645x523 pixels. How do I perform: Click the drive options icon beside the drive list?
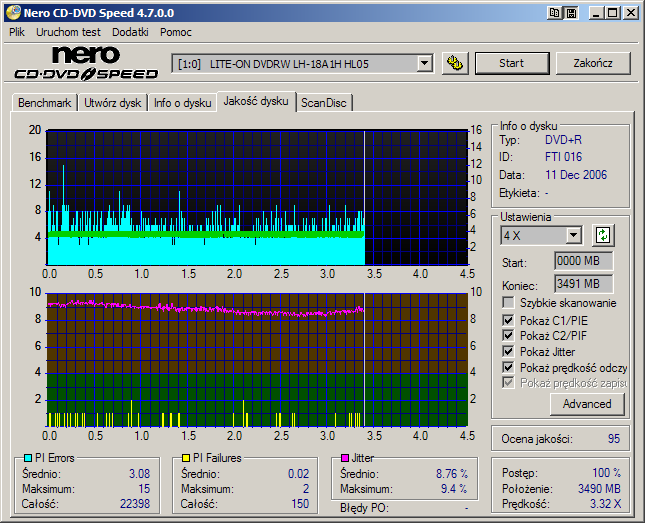pos(455,63)
